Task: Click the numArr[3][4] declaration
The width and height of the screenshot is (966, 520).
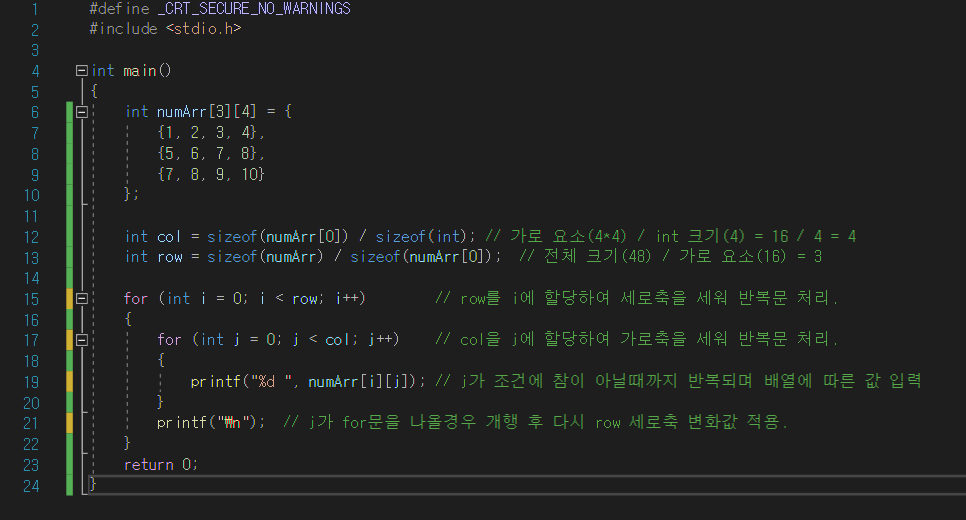Action: (x=206, y=112)
